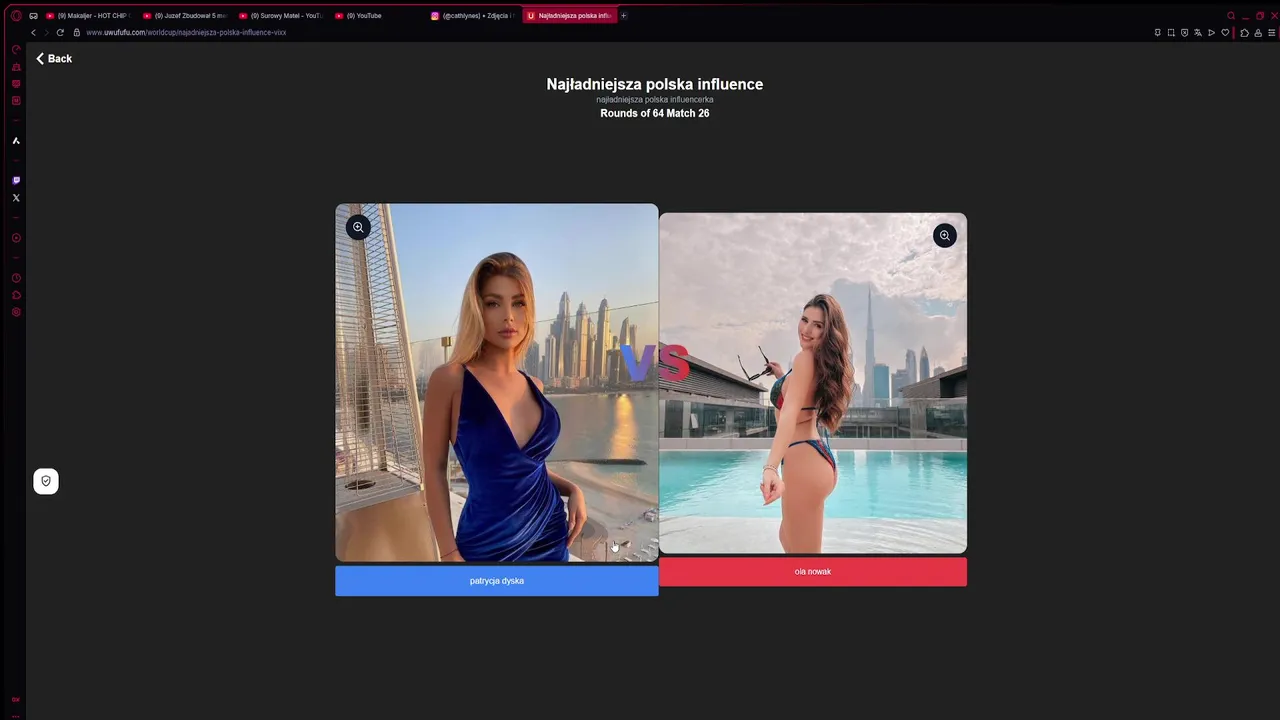Zoom into the ola nowak photo
This screenshot has height=720, width=1280.
[944, 236]
